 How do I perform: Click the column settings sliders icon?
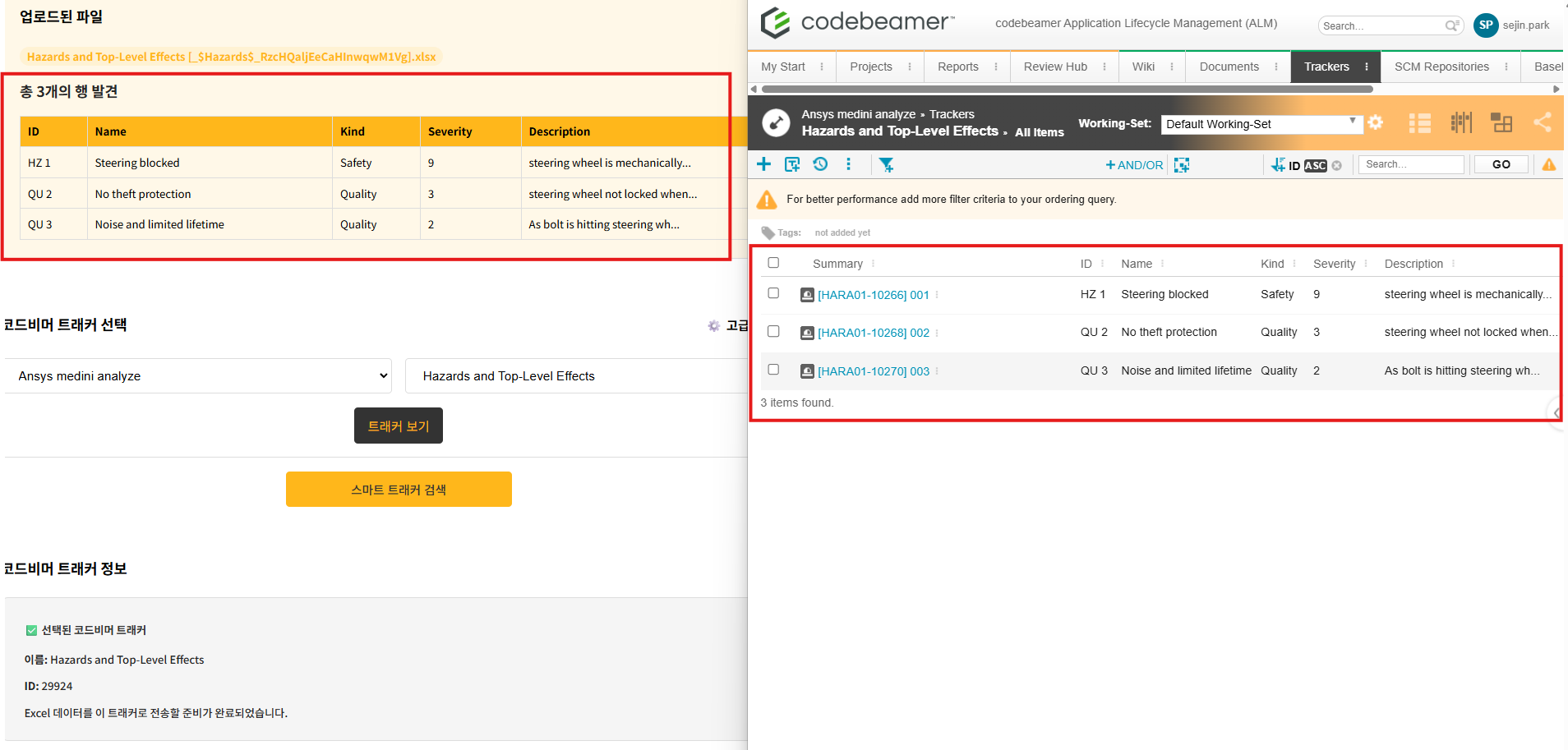coord(1461,123)
